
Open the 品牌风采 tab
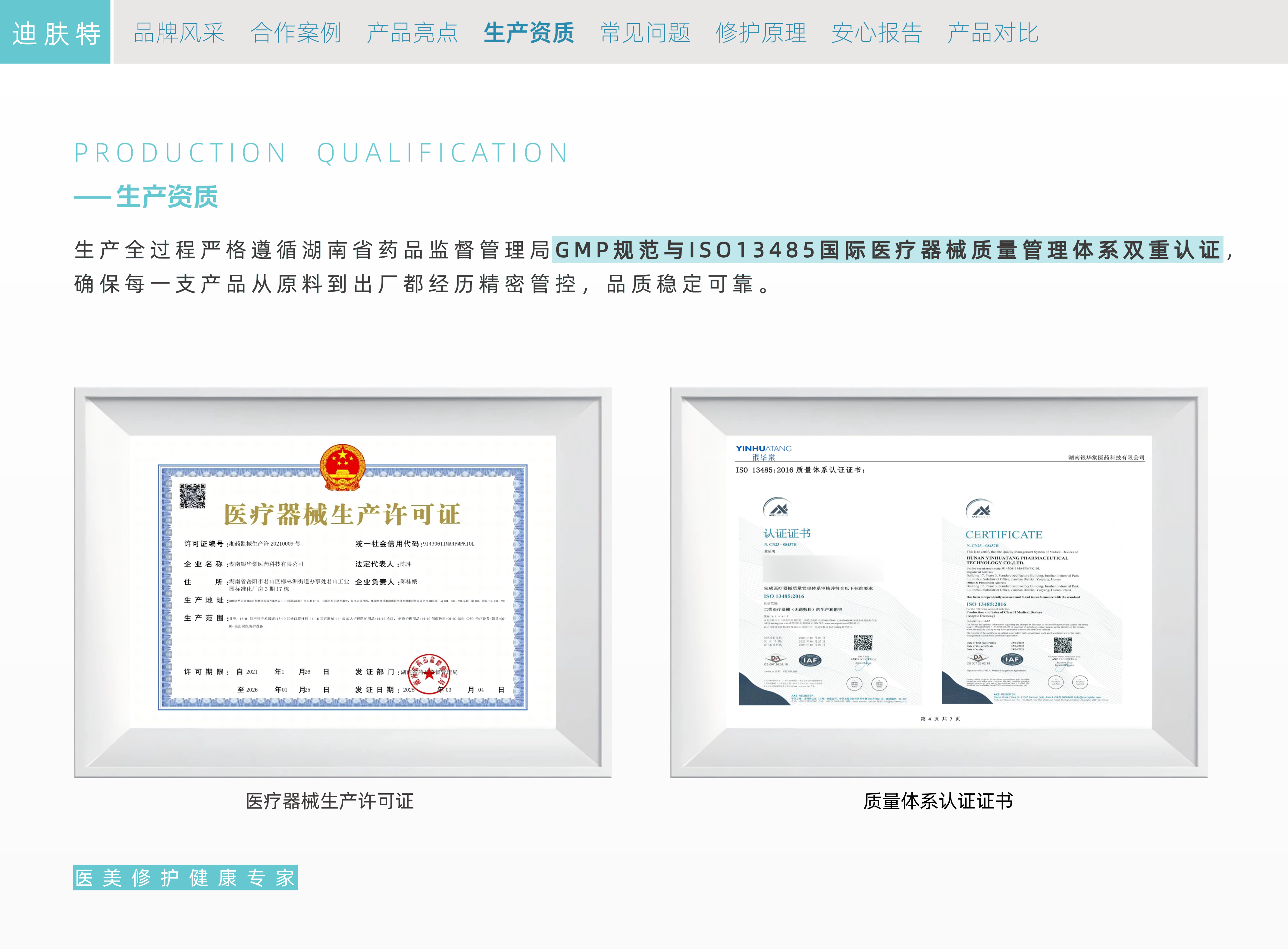(x=179, y=33)
